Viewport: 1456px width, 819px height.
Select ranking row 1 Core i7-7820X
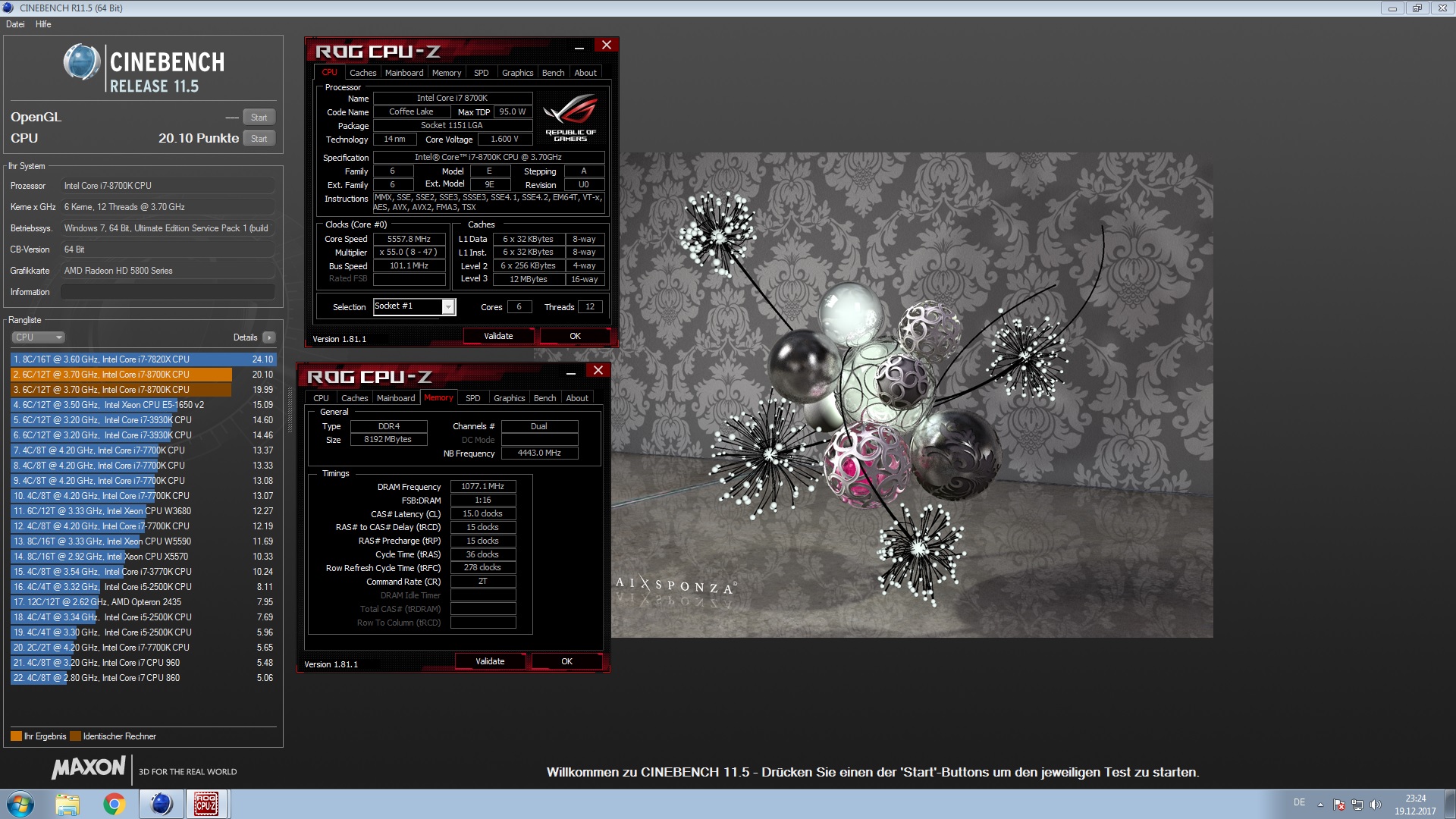click(143, 359)
